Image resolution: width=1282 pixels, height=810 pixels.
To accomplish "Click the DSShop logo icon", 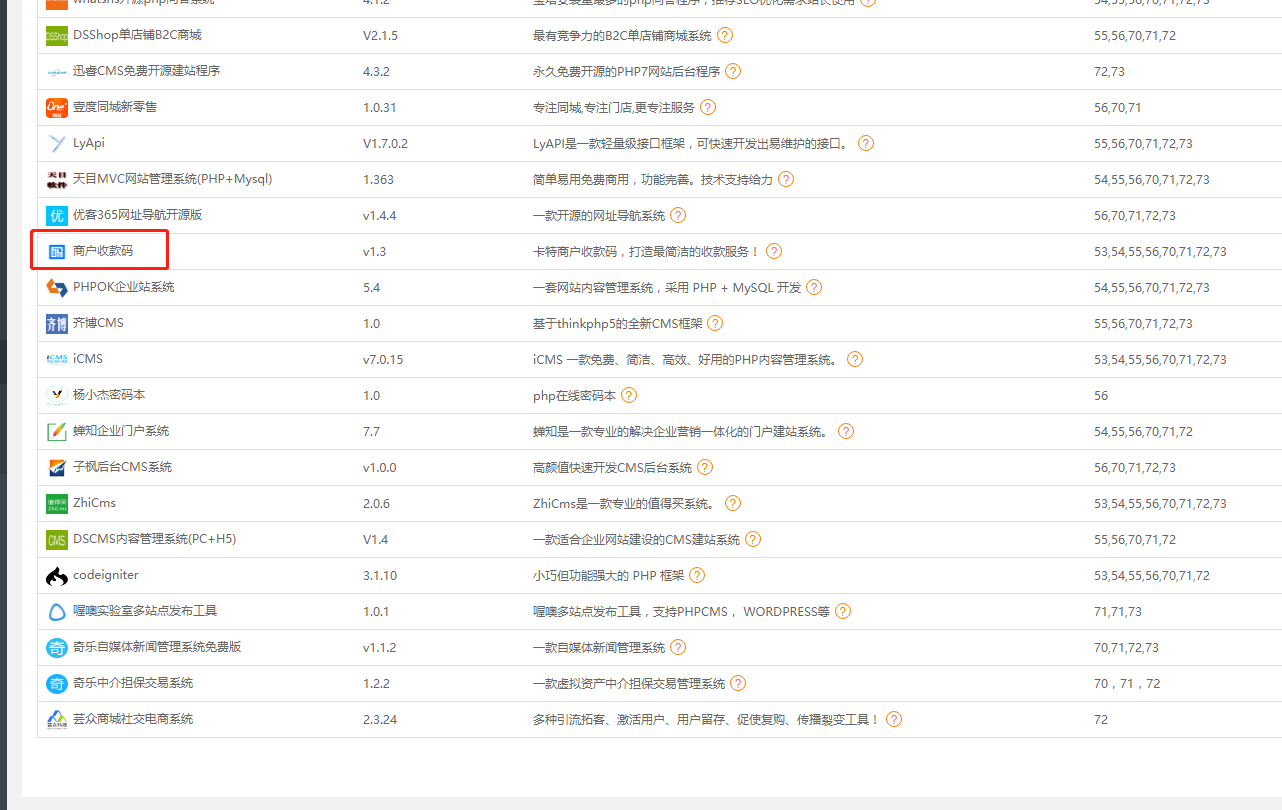I will point(57,36).
